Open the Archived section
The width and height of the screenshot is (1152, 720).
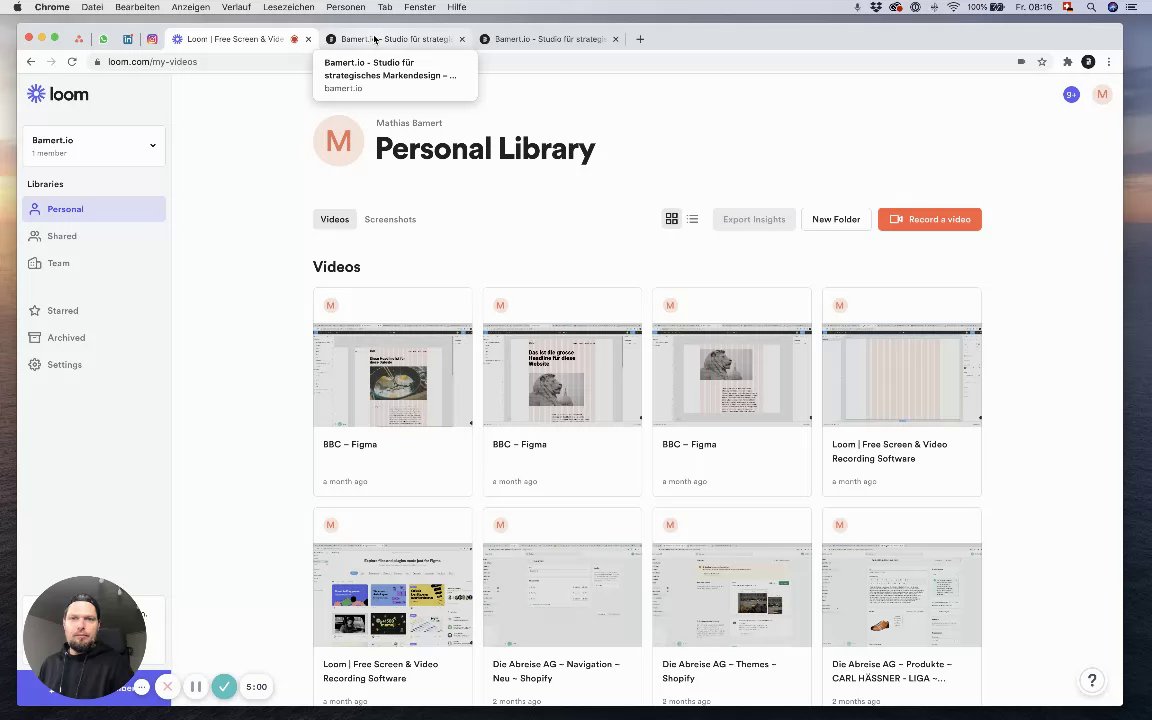pyautogui.click(x=94, y=338)
